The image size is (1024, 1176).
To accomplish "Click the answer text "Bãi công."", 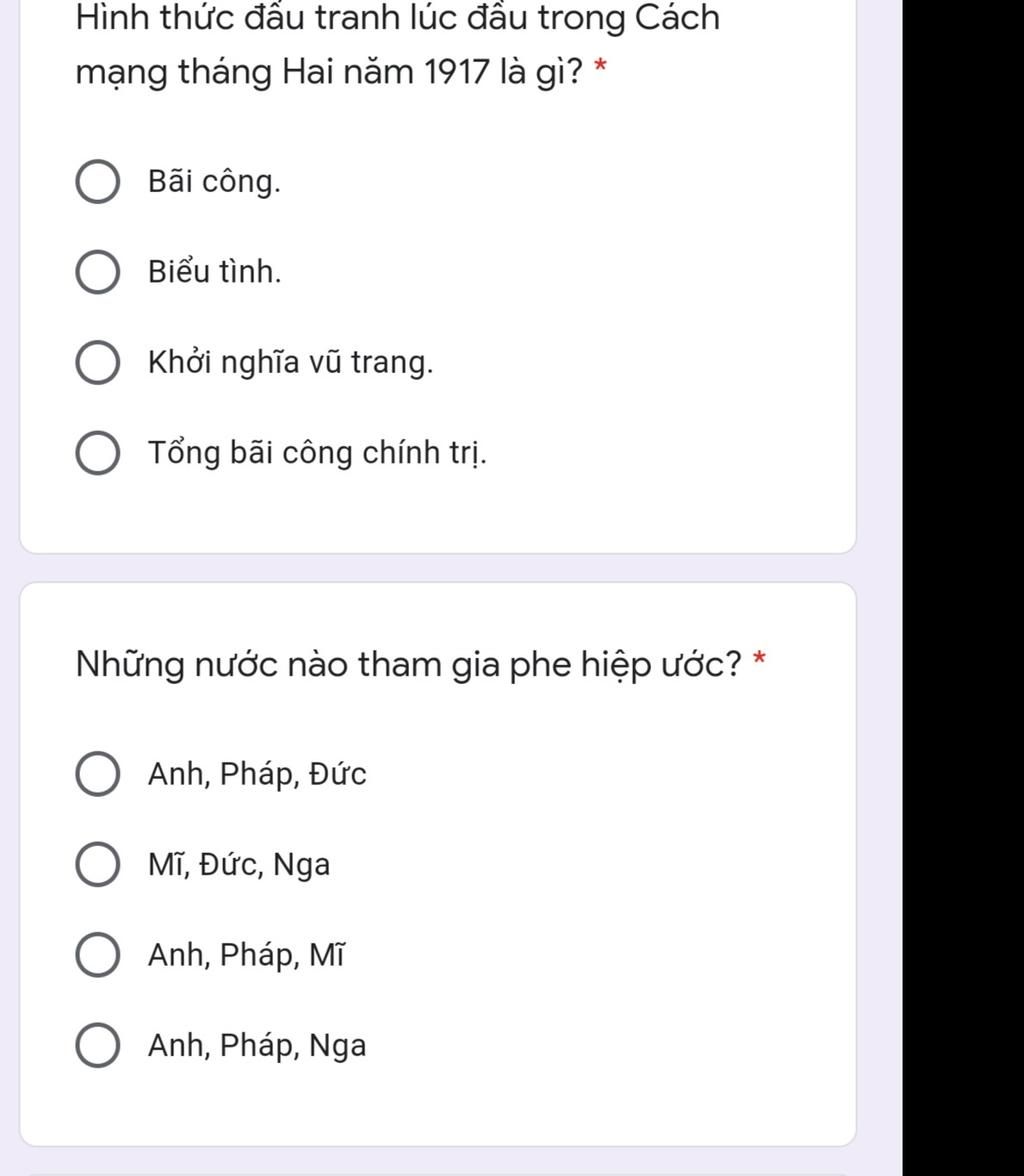I will (214, 182).
